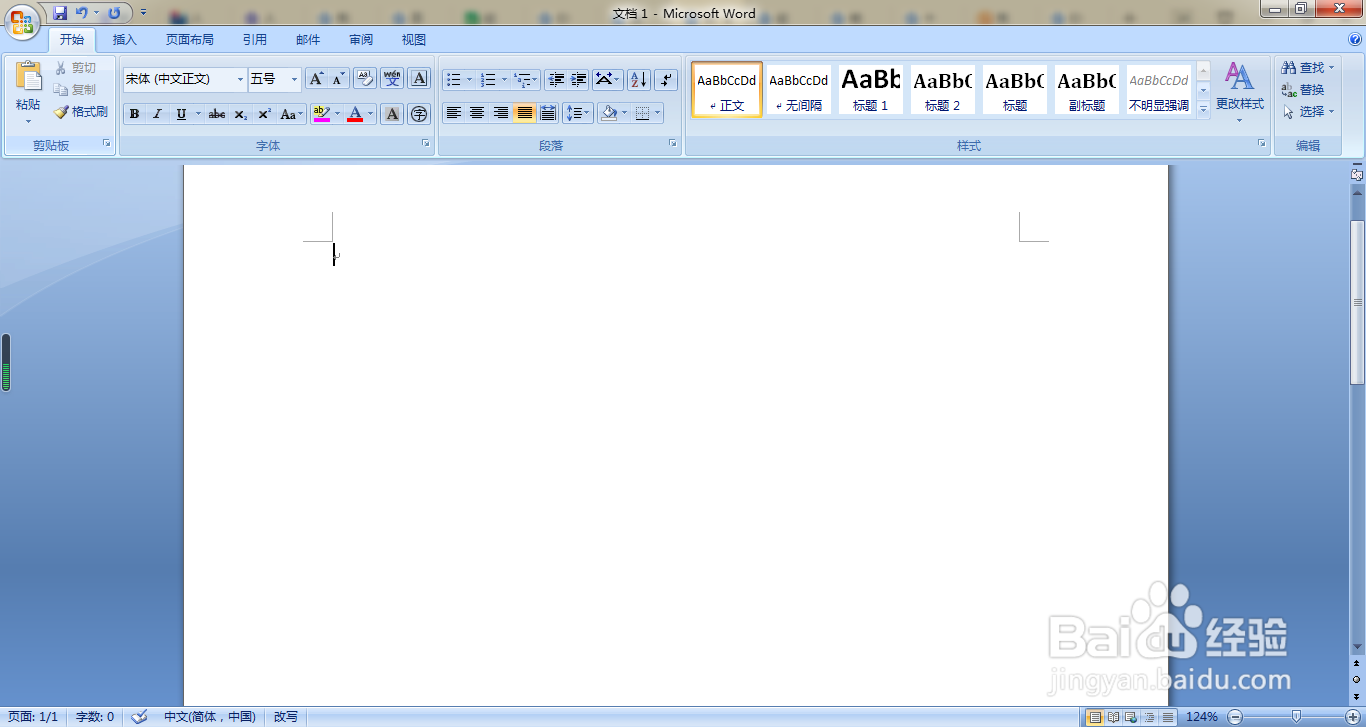Apply character border
The height and width of the screenshot is (727, 1366).
click(419, 79)
